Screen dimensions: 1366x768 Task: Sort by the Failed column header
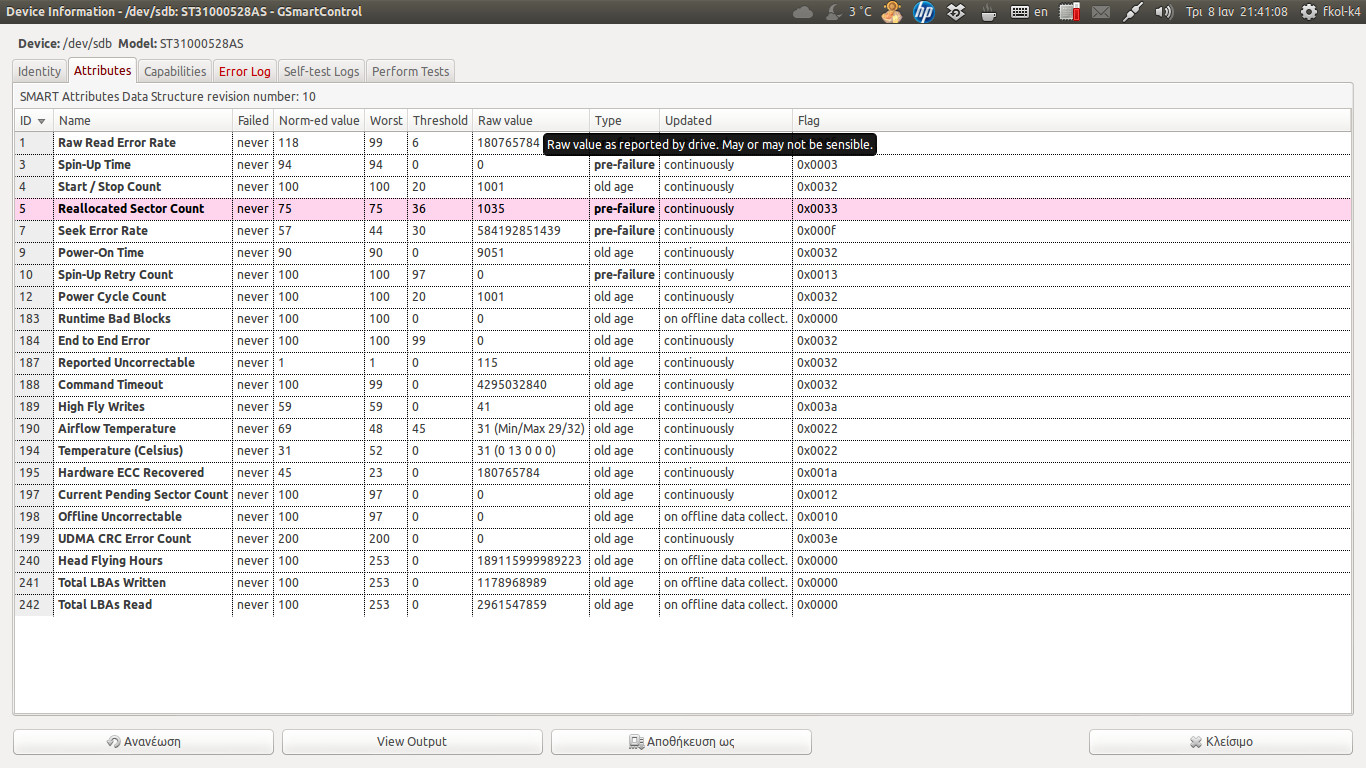(x=253, y=120)
